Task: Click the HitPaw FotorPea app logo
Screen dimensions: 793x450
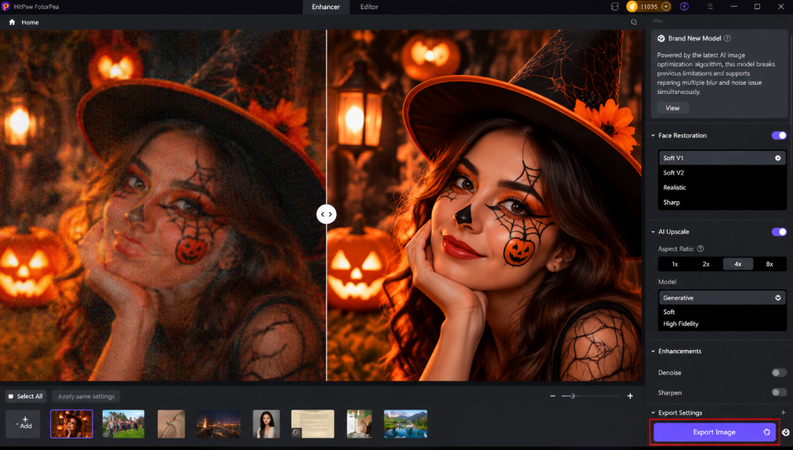Action: click(x=6, y=7)
